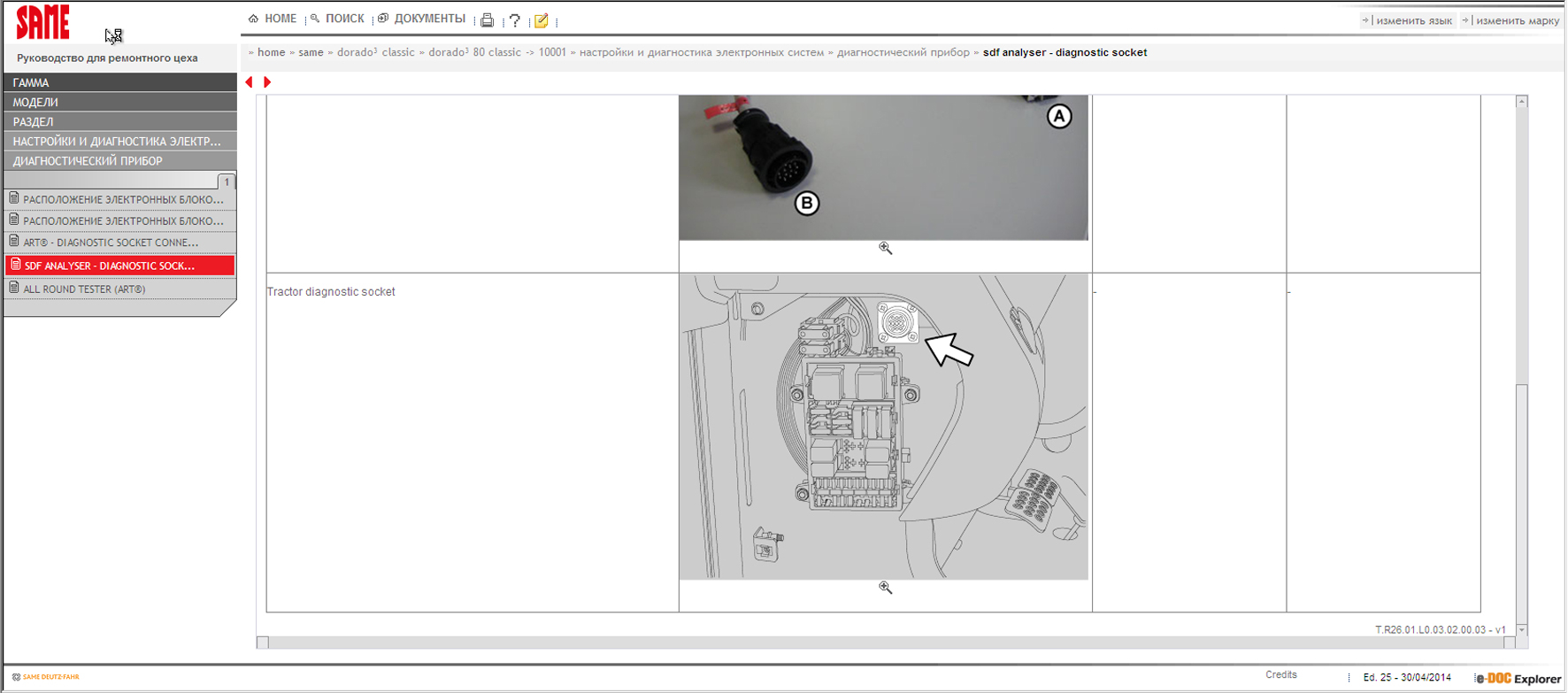Open ПОИСК search menu item
Screen dimensions: 1568x693
(x=344, y=19)
